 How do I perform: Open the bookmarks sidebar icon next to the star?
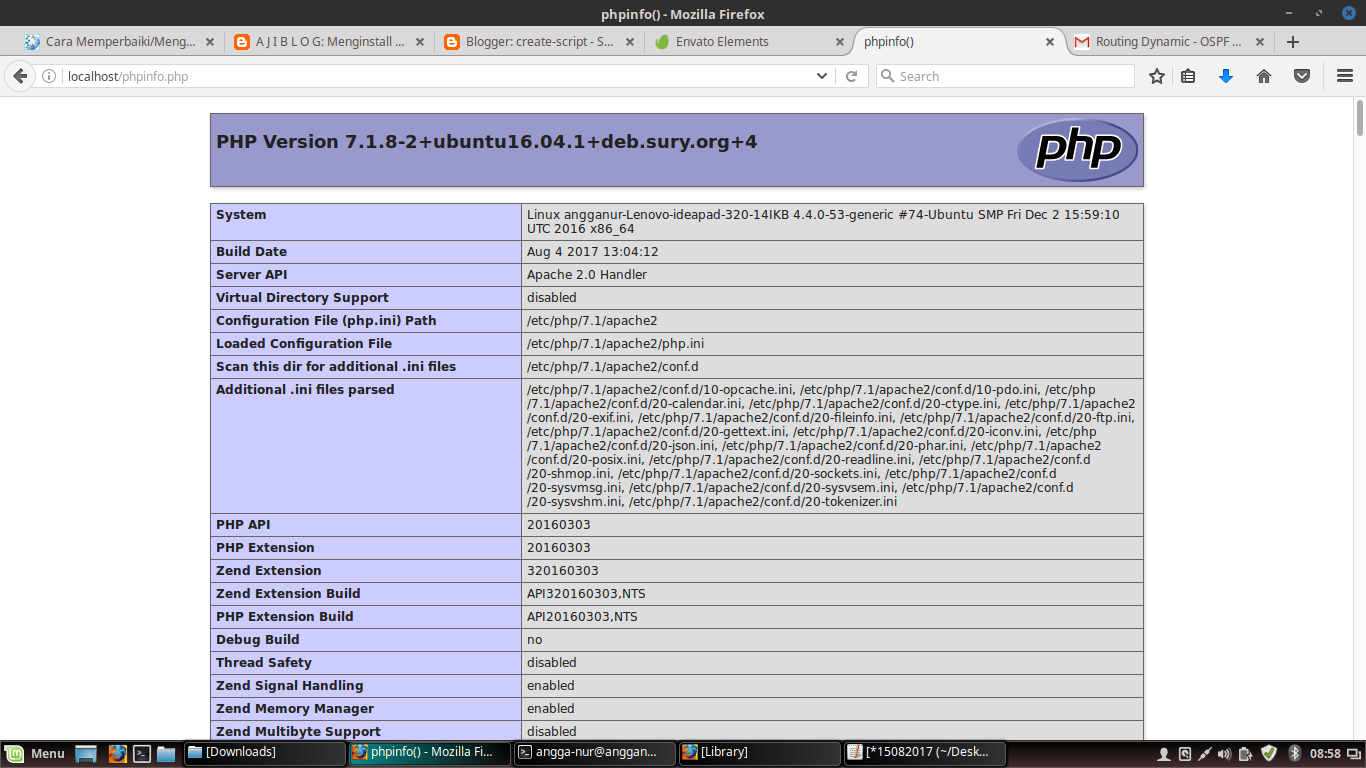pyautogui.click(x=1188, y=76)
